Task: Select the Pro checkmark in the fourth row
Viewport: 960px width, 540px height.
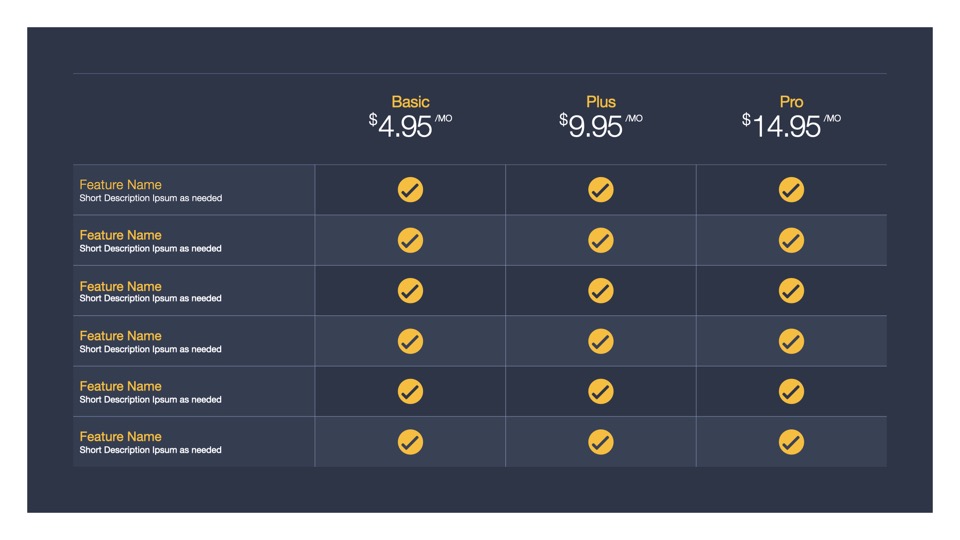Action: 791,341
